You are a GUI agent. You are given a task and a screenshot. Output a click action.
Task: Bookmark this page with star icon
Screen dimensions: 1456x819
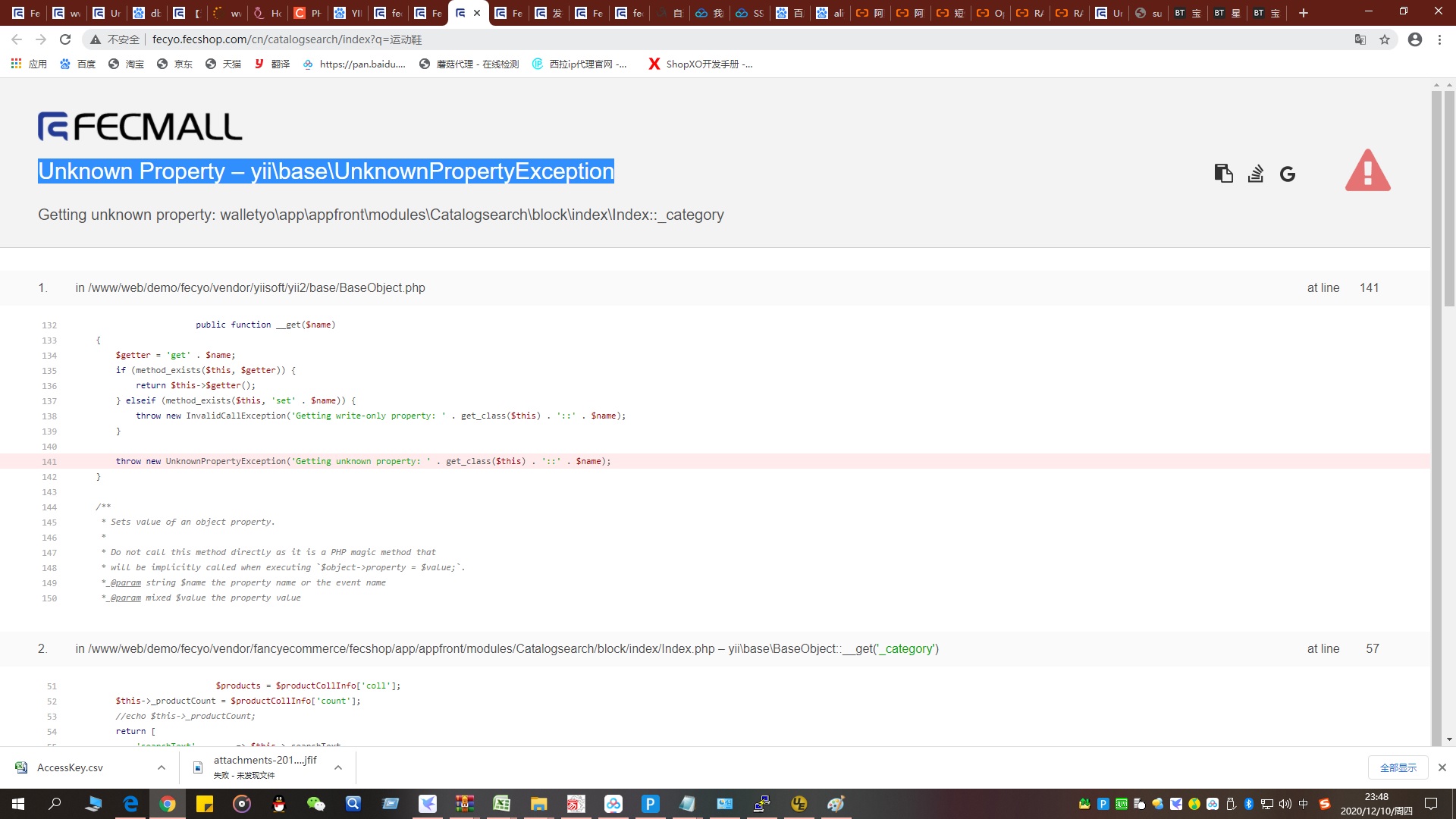coord(1385,39)
